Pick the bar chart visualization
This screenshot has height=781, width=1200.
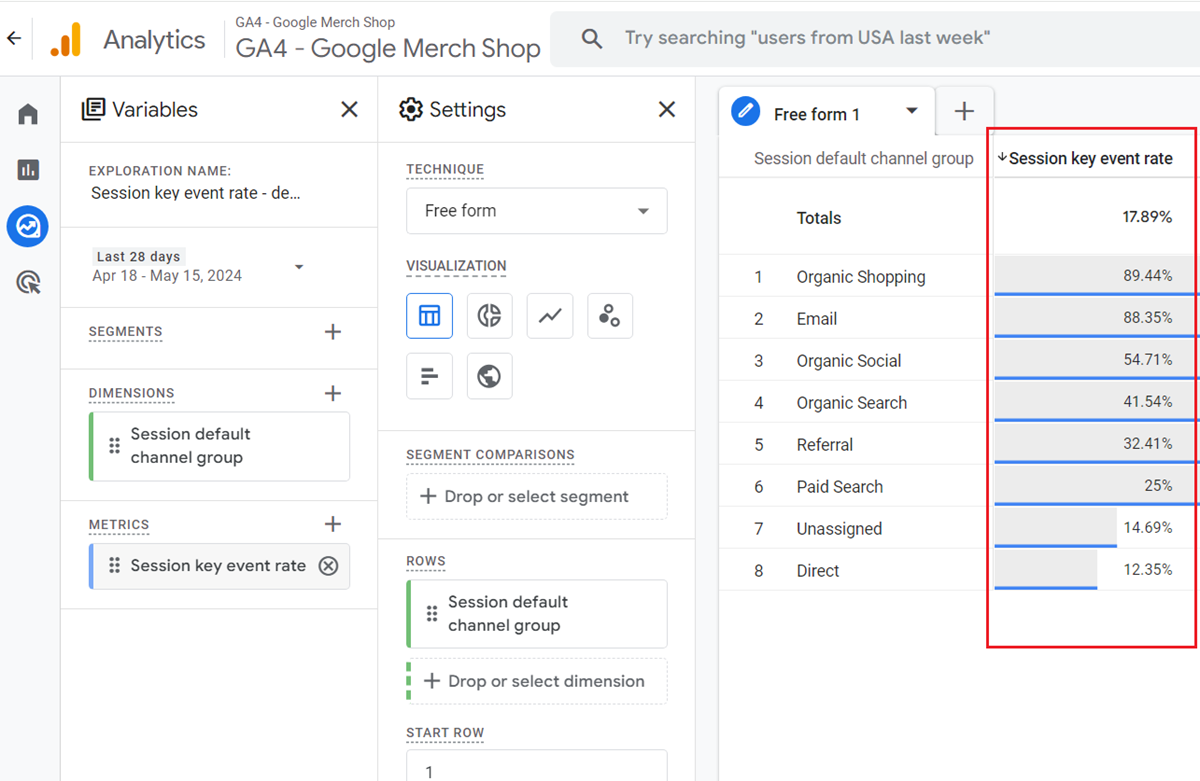429,375
